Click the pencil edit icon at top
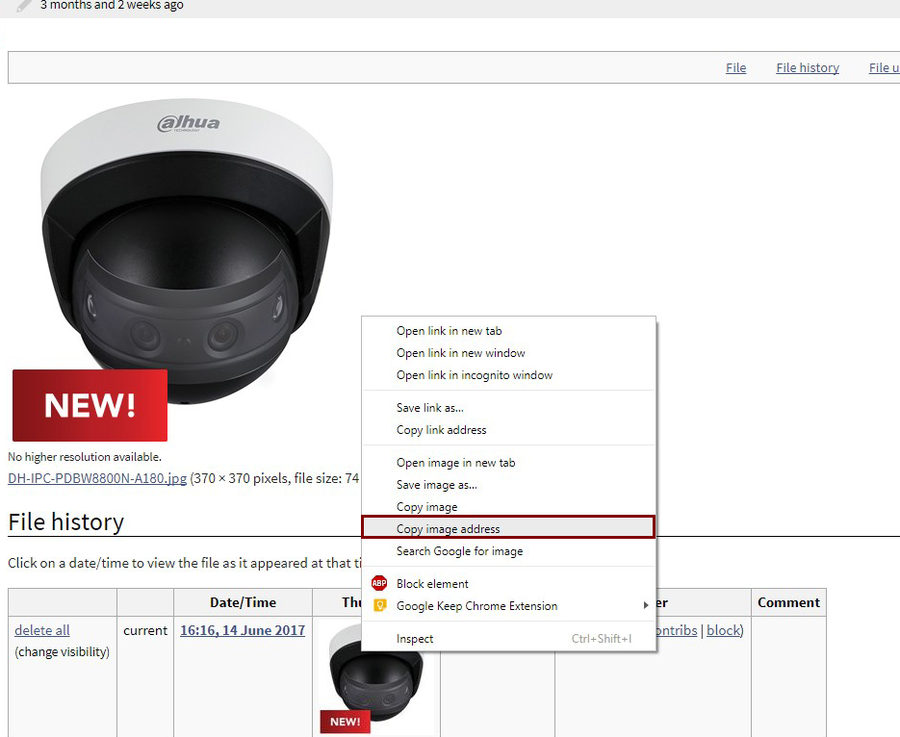This screenshot has width=900, height=737. 24,6
